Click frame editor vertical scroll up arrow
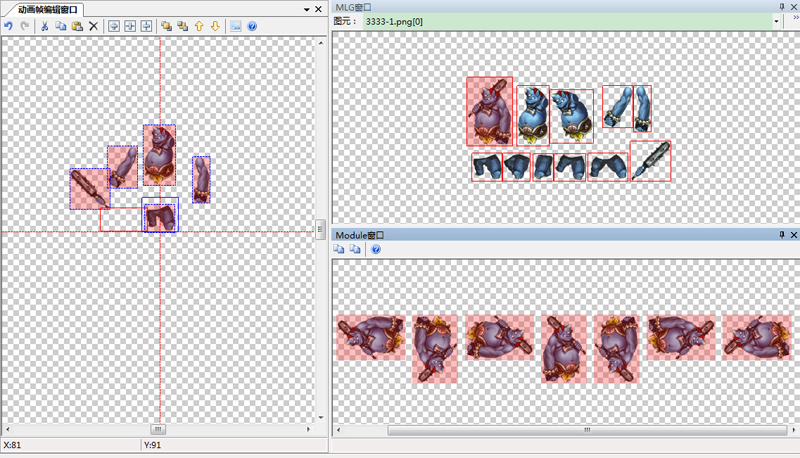The height and width of the screenshot is (458, 800). (x=321, y=43)
